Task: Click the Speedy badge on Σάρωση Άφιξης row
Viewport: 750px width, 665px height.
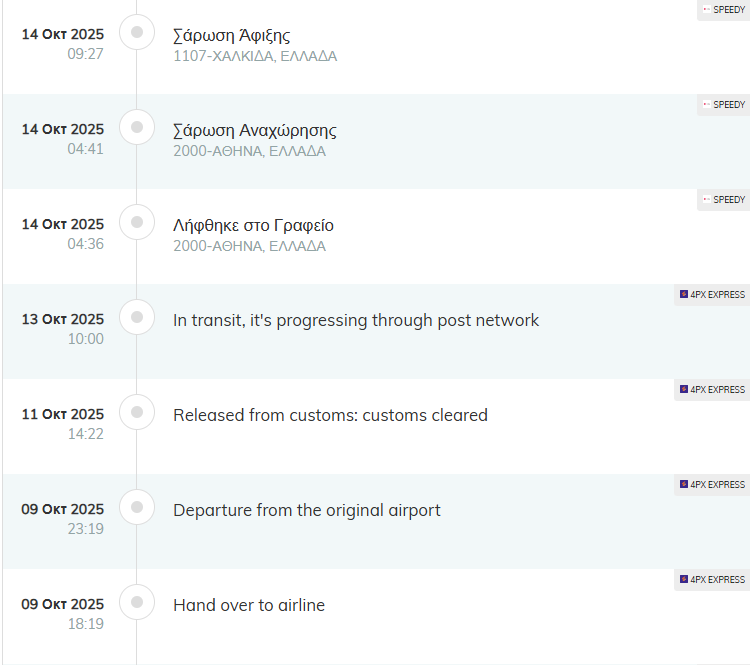Action: point(723,10)
